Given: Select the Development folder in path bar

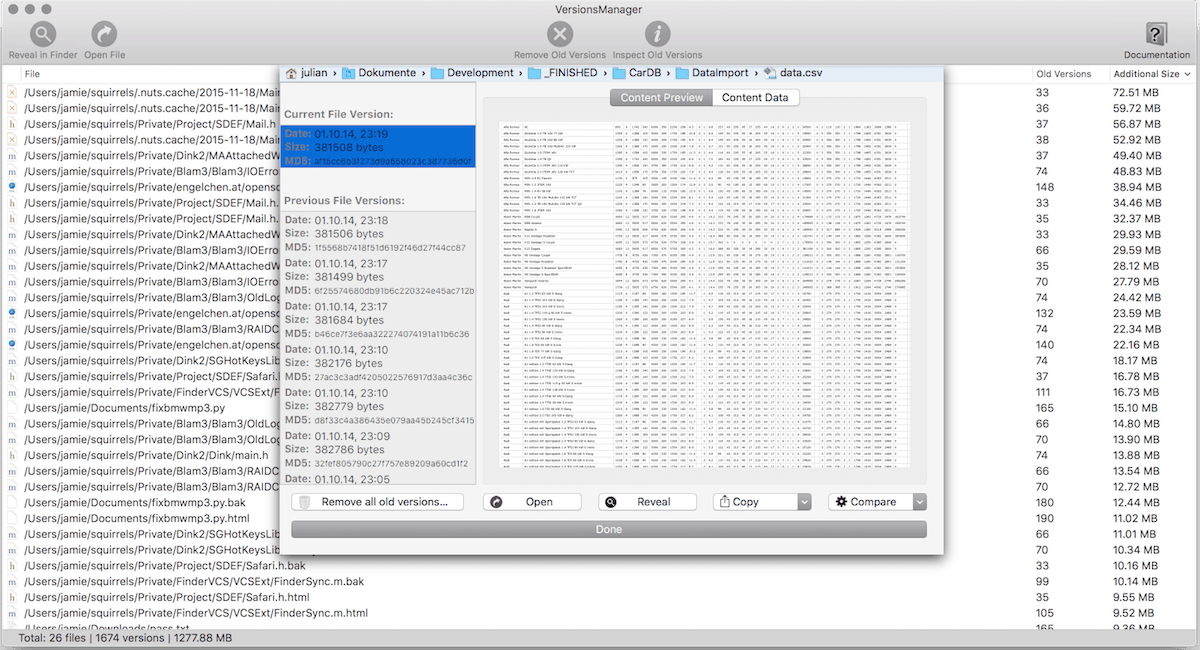Looking at the screenshot, I should (471, 73).
